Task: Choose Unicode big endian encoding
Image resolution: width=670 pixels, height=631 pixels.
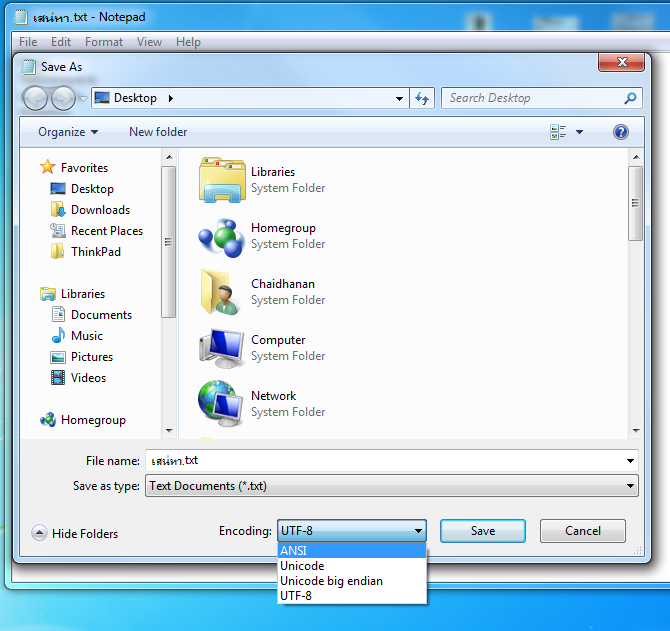Action: pyautogui.click(x=352, y=581)
